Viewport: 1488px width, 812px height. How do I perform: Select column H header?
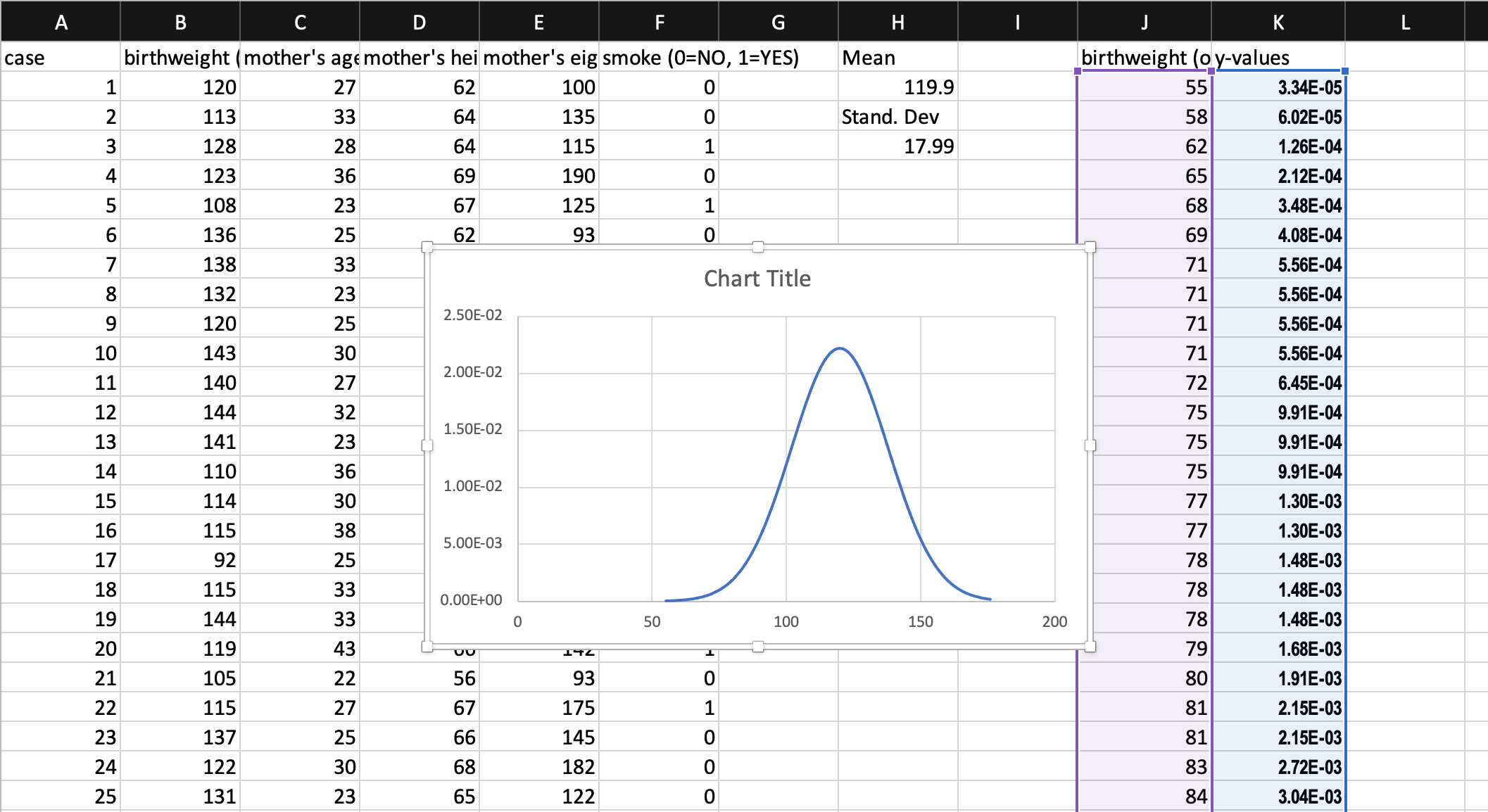click(897, 23)
